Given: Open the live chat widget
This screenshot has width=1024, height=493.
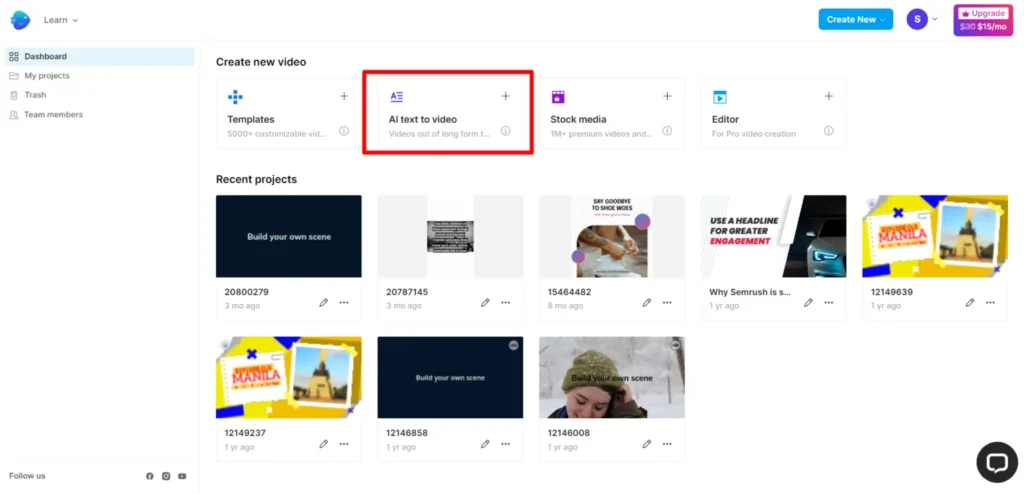Looking at the screenshot, I should coord(997,462).
